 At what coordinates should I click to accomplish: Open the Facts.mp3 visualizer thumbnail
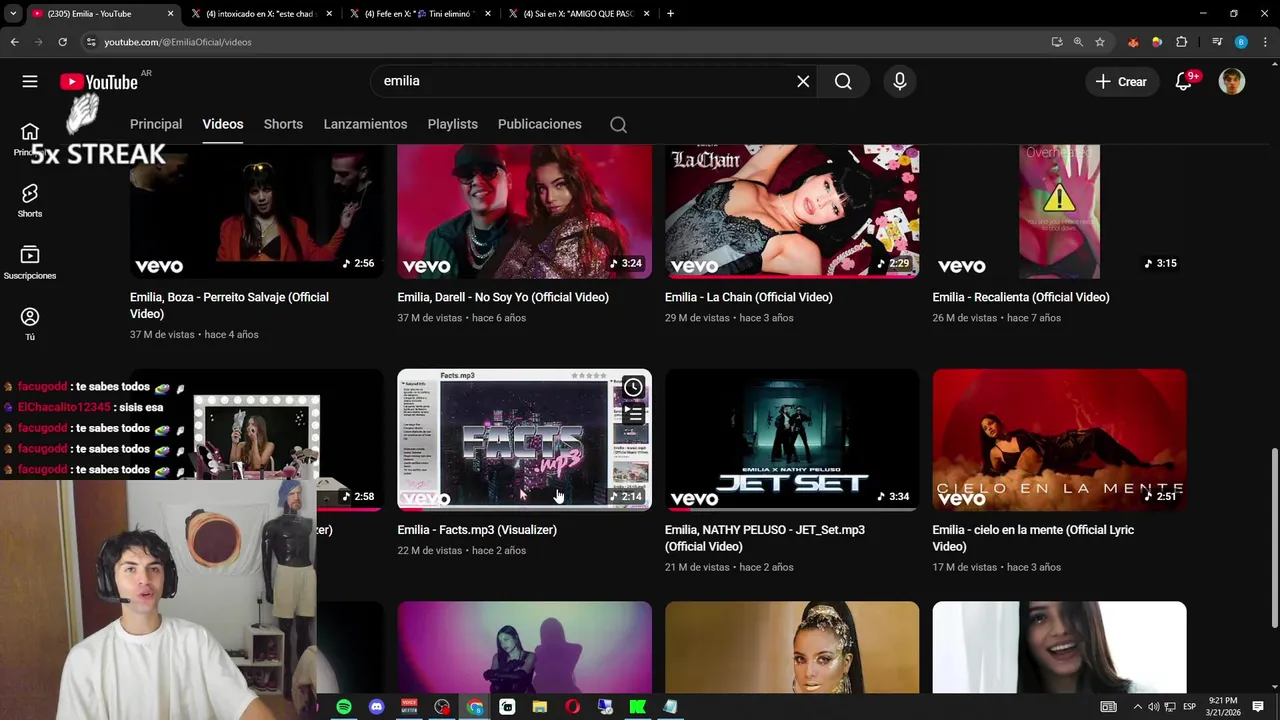[x=524, y=440]
